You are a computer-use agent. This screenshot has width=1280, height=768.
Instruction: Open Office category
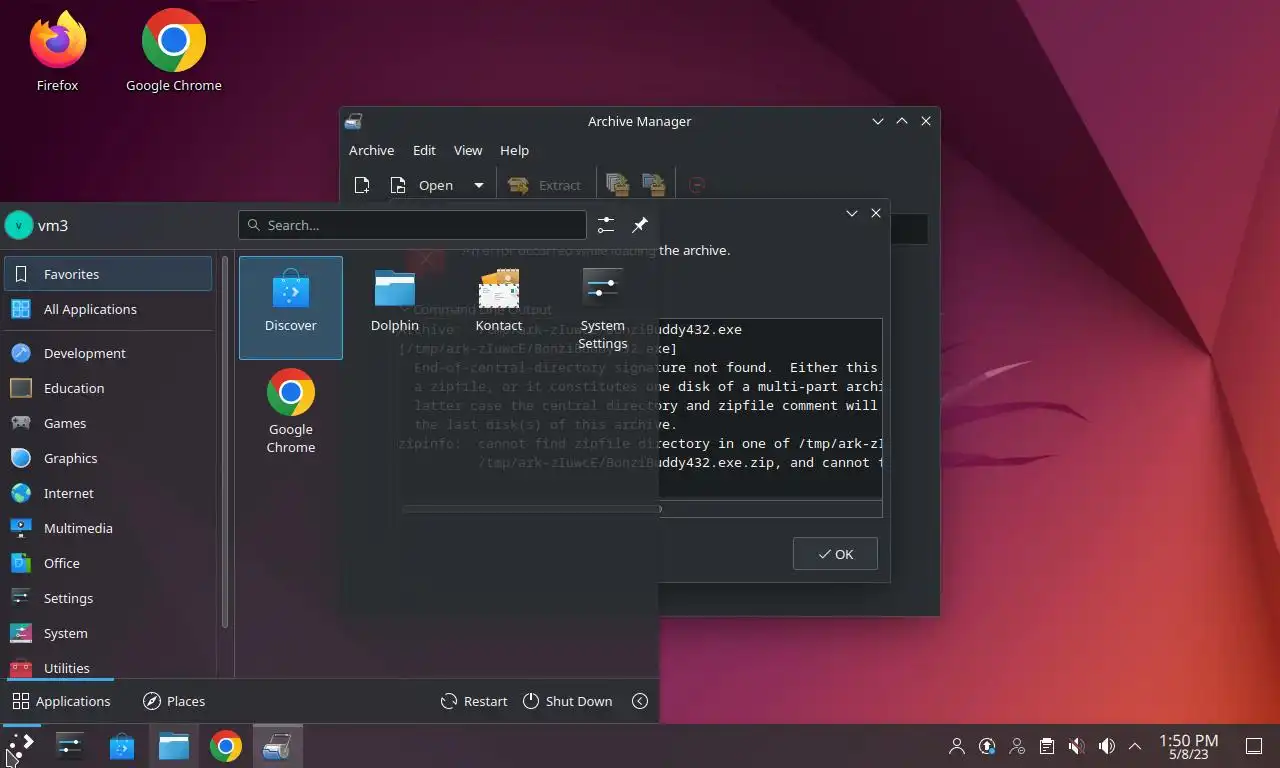click(108, 563)
